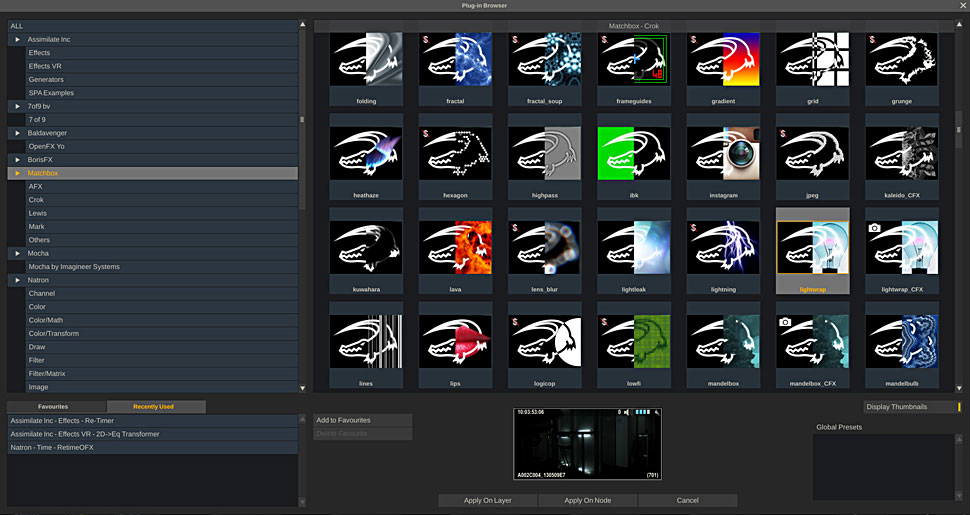
Task: Select the SPA Examples category
Action: [162, 93]
